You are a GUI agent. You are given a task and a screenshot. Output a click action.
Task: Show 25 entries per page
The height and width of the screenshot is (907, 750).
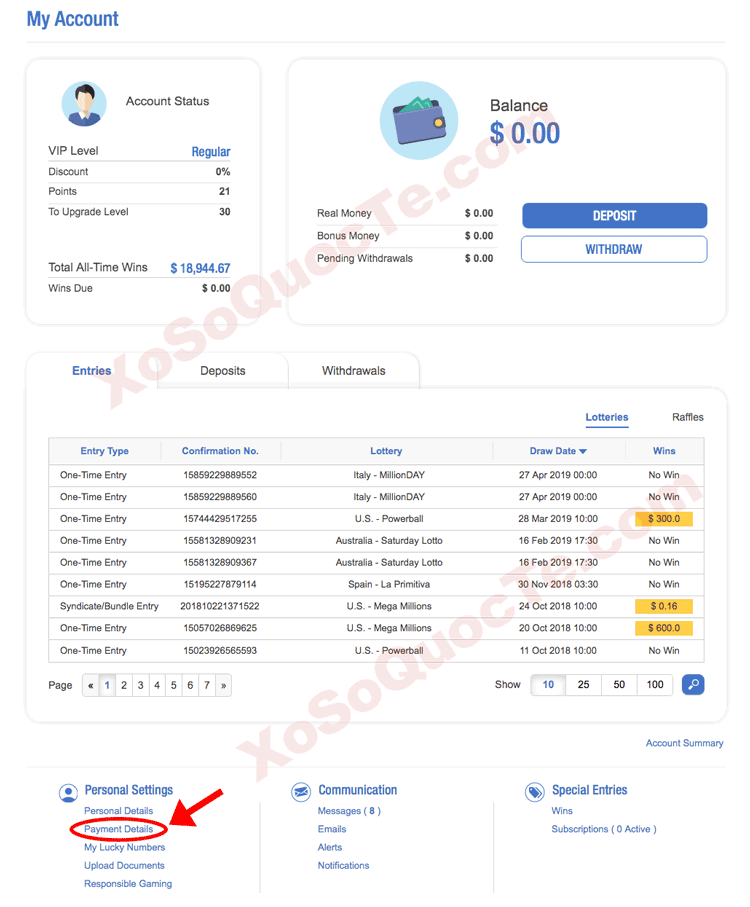pyautogui.click(x=583, y=685)
